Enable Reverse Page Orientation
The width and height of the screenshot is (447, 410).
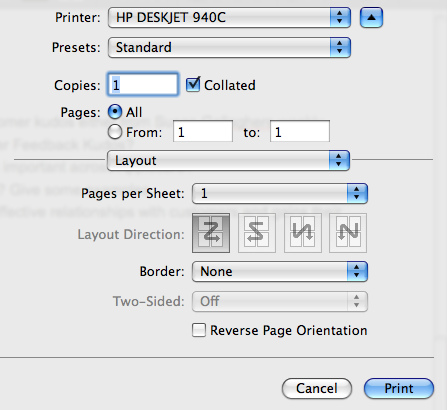pyautogui.click(x=199, y=330)
